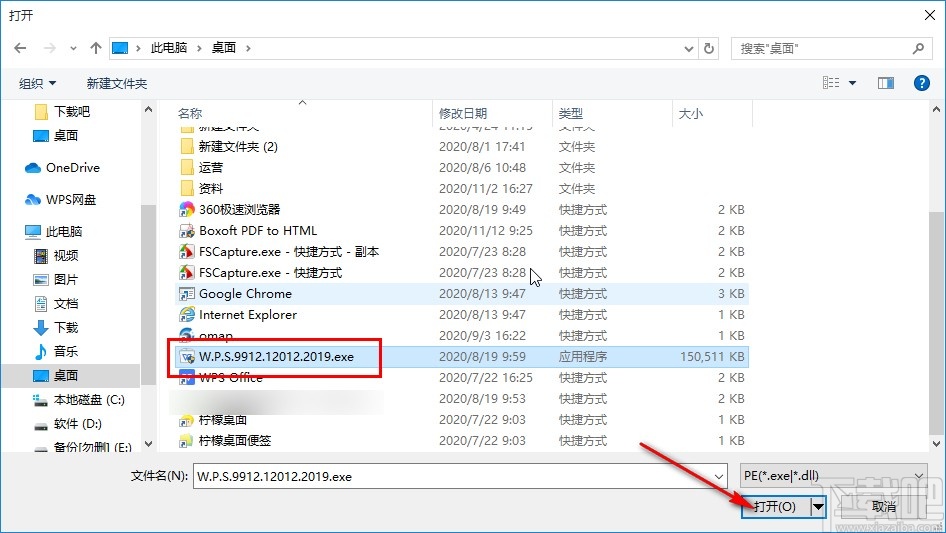This screenshot has height=533, width=946.
Task: Click the 柠檬桌面便签 shortcut icon
Action: pos(186,441)
